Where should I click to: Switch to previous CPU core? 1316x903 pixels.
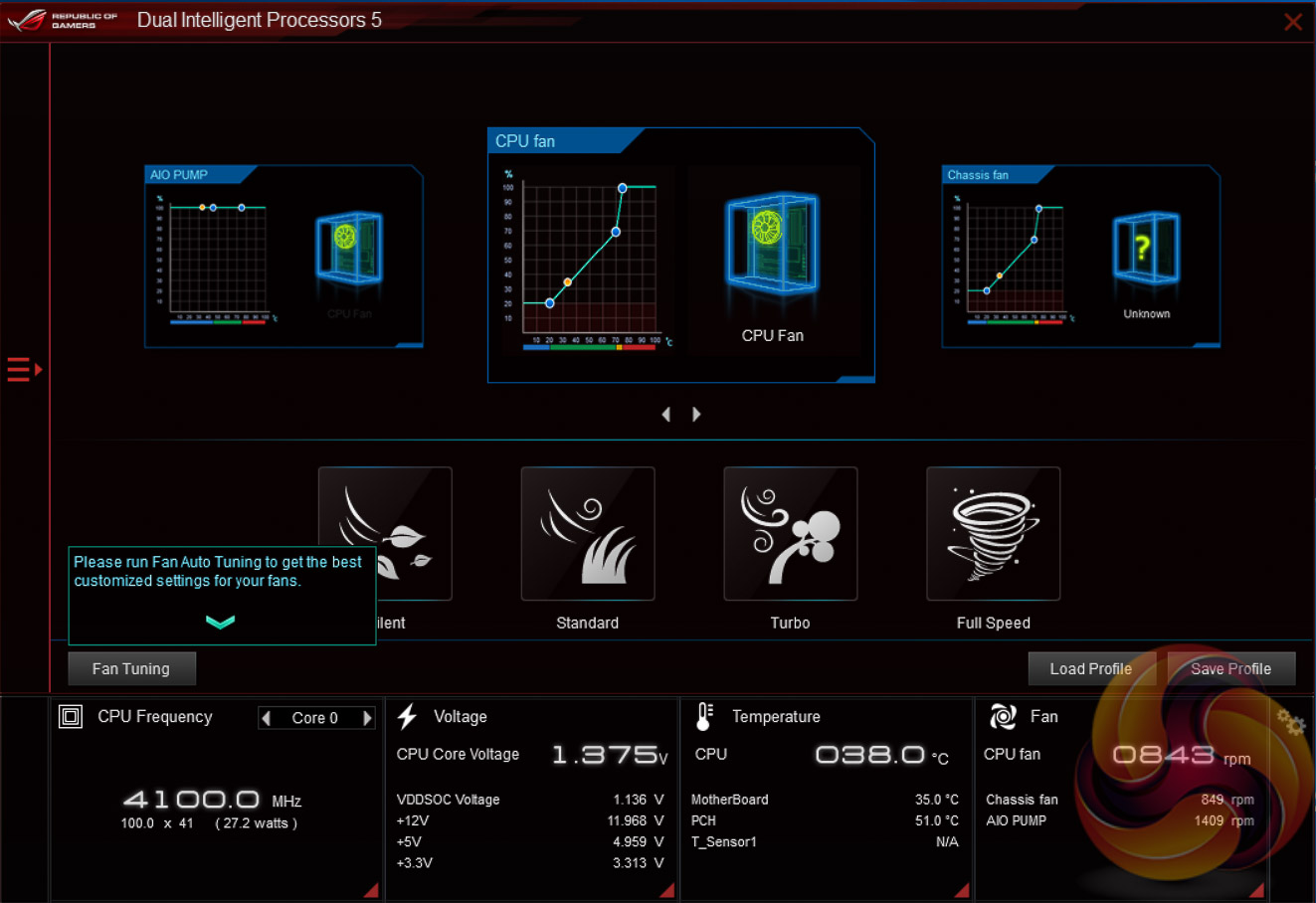tap(267, 718)
